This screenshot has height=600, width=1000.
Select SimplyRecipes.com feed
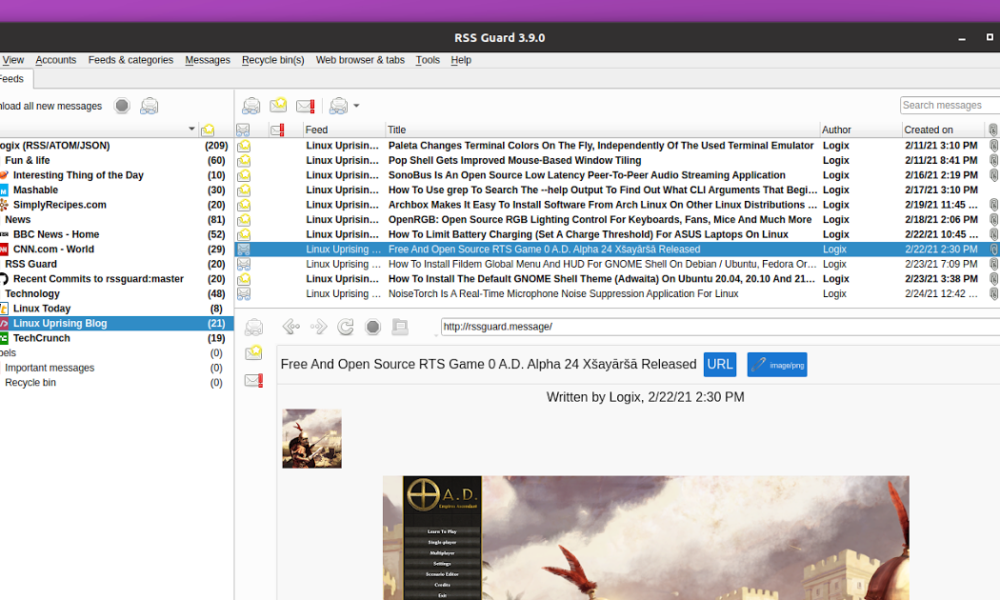[x=60, y=205]
